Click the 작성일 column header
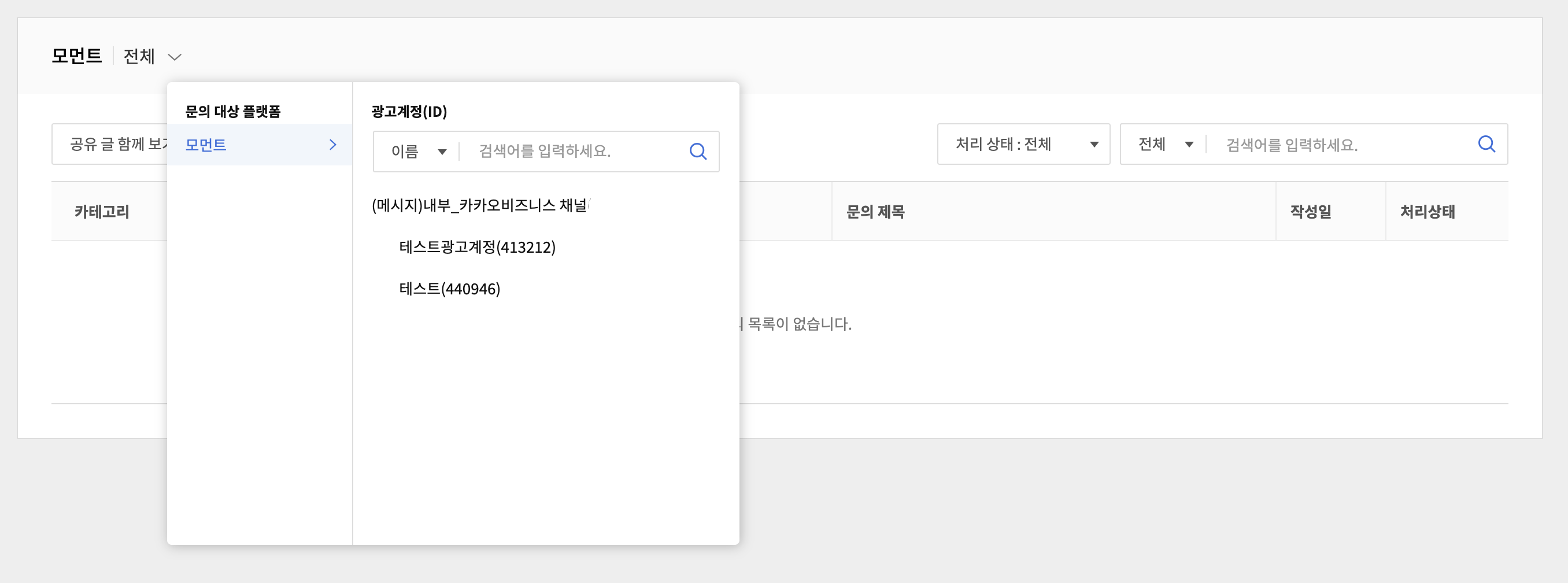This screenshot has height=583, width=1568. pyautogui.click(x=1311, y=211)
